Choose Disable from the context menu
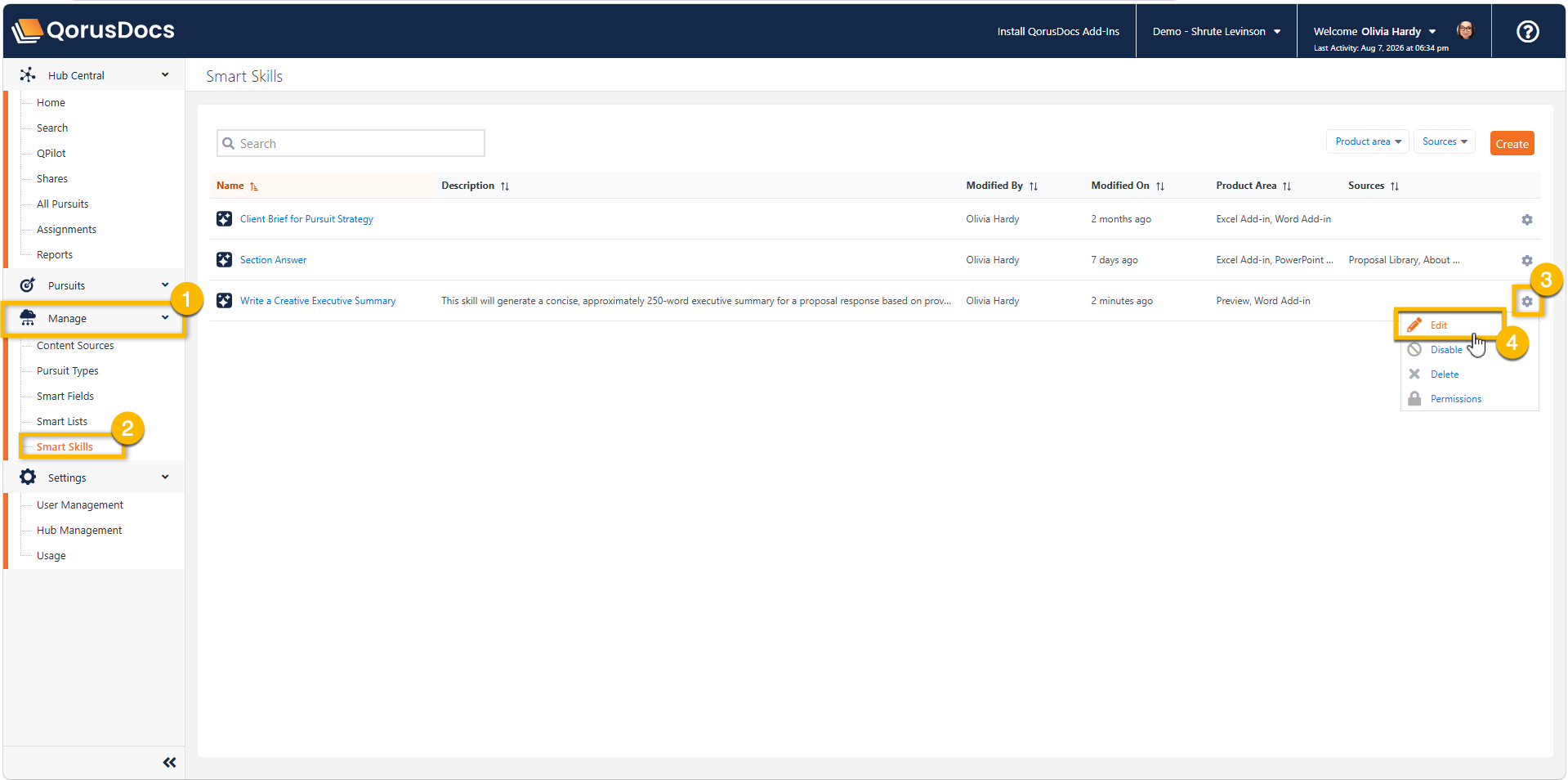Screen dimensions: 1568x780 coord(1446,349)
